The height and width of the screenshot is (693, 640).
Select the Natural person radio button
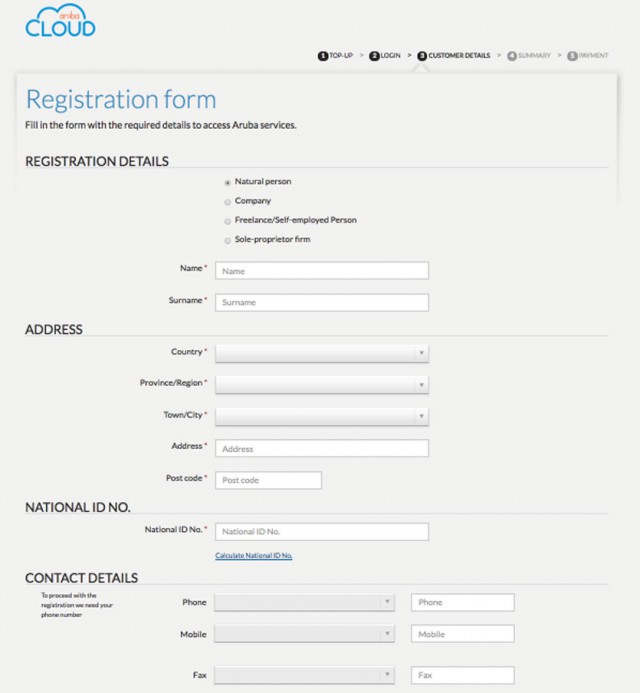tap(228, 183)
